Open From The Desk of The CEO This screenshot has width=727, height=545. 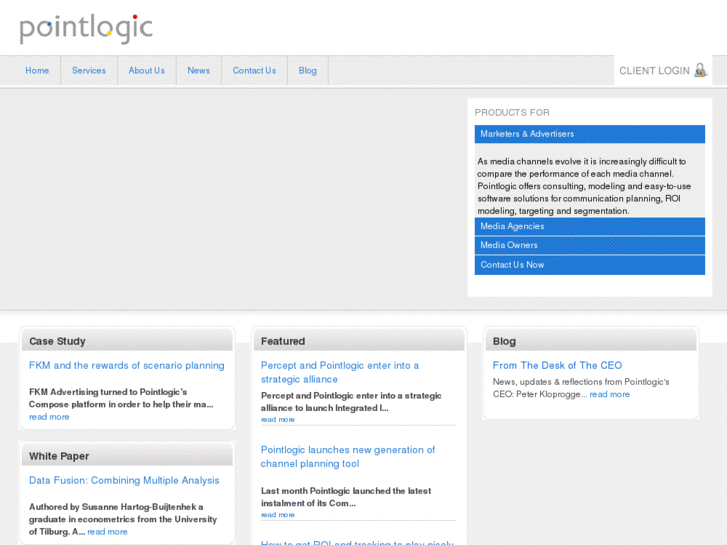coord(557,365)
